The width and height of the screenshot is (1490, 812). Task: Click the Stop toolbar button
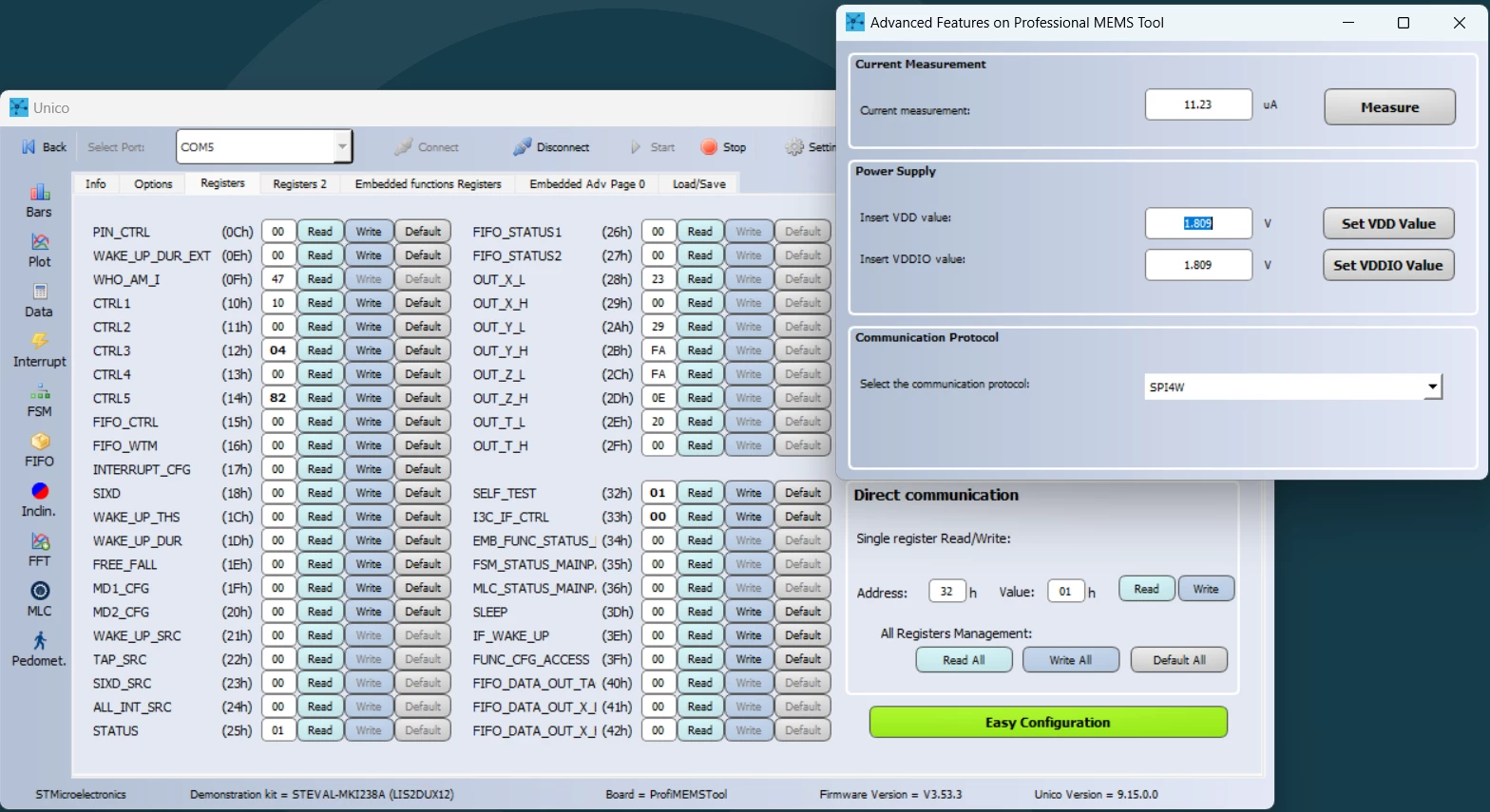pos(724,147)
